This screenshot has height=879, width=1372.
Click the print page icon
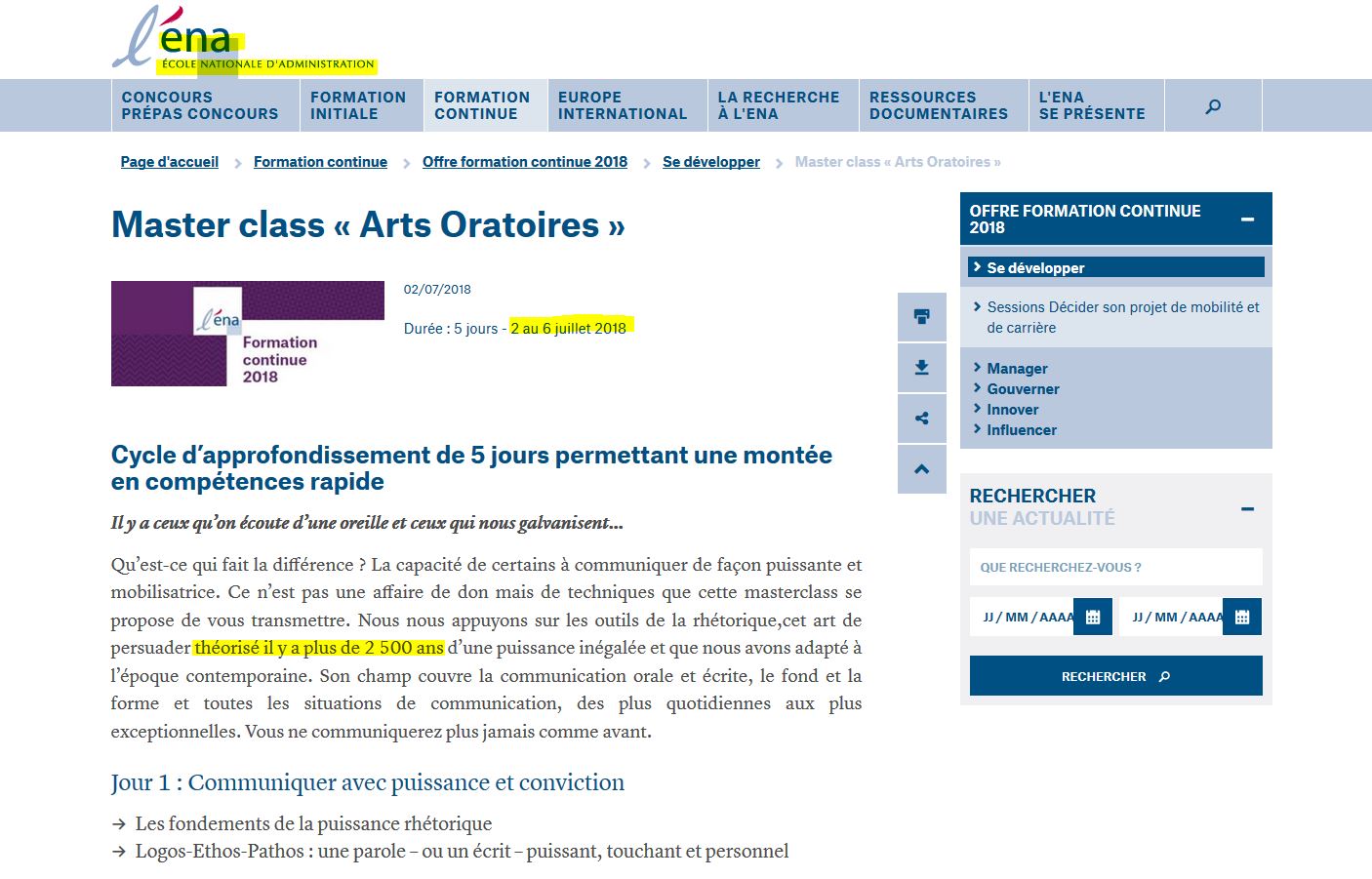click(921, 316)
